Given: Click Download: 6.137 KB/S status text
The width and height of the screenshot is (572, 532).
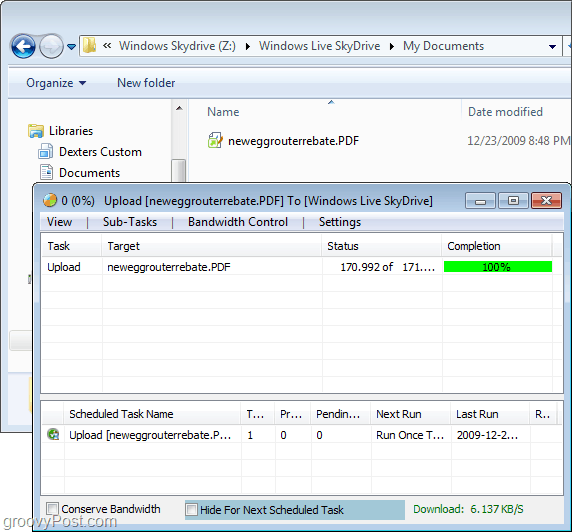Looking at the screenshot, I should tap(468, 509).
